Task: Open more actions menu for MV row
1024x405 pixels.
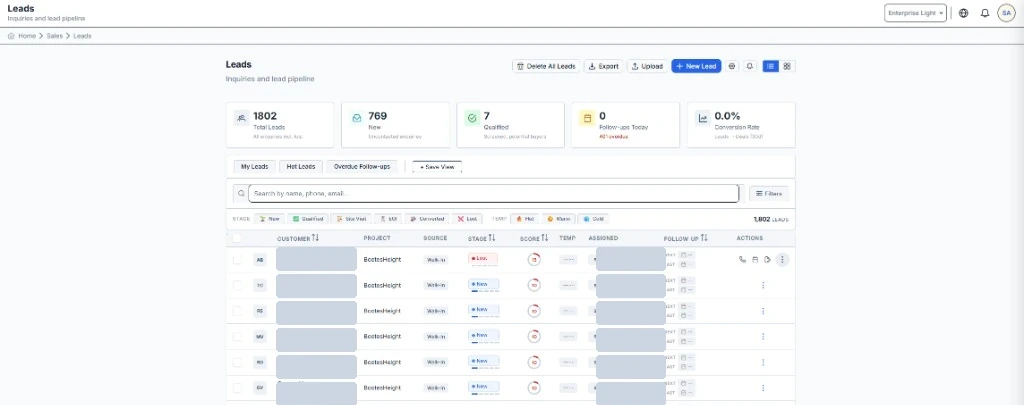Action: 763,336
